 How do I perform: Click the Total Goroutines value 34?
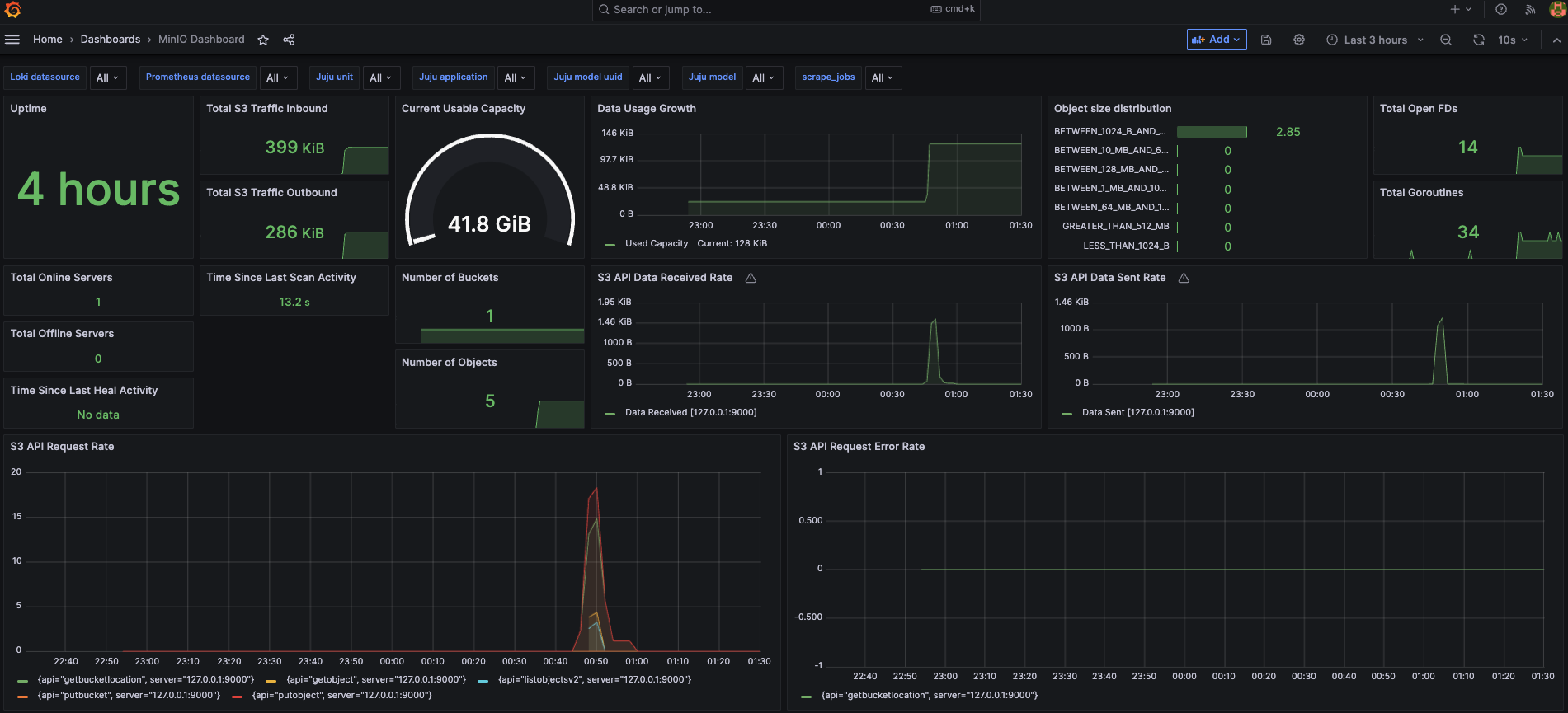click(x=1468, y=232)
